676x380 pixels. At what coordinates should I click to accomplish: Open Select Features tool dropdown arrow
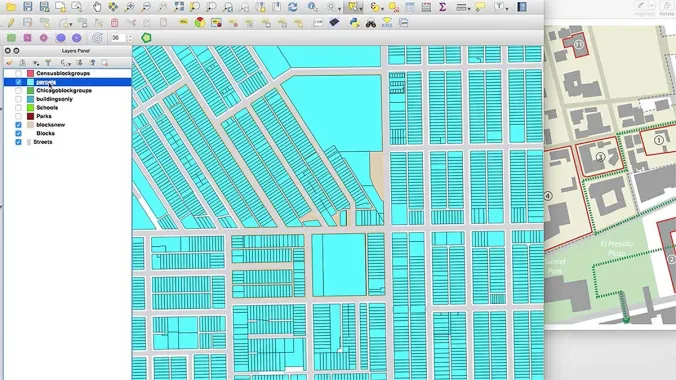point(360,8)
